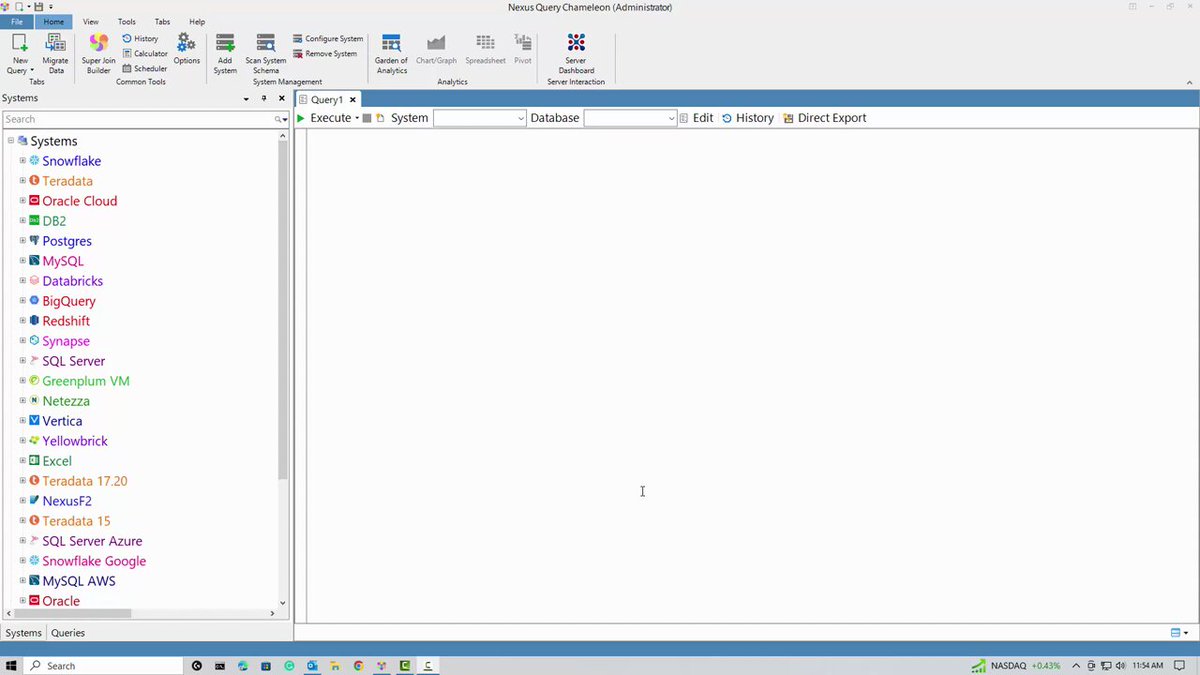This screenshot has height=675, width=1200.
Task: Open the Options gear in ribbon
Action: [187, 48]
